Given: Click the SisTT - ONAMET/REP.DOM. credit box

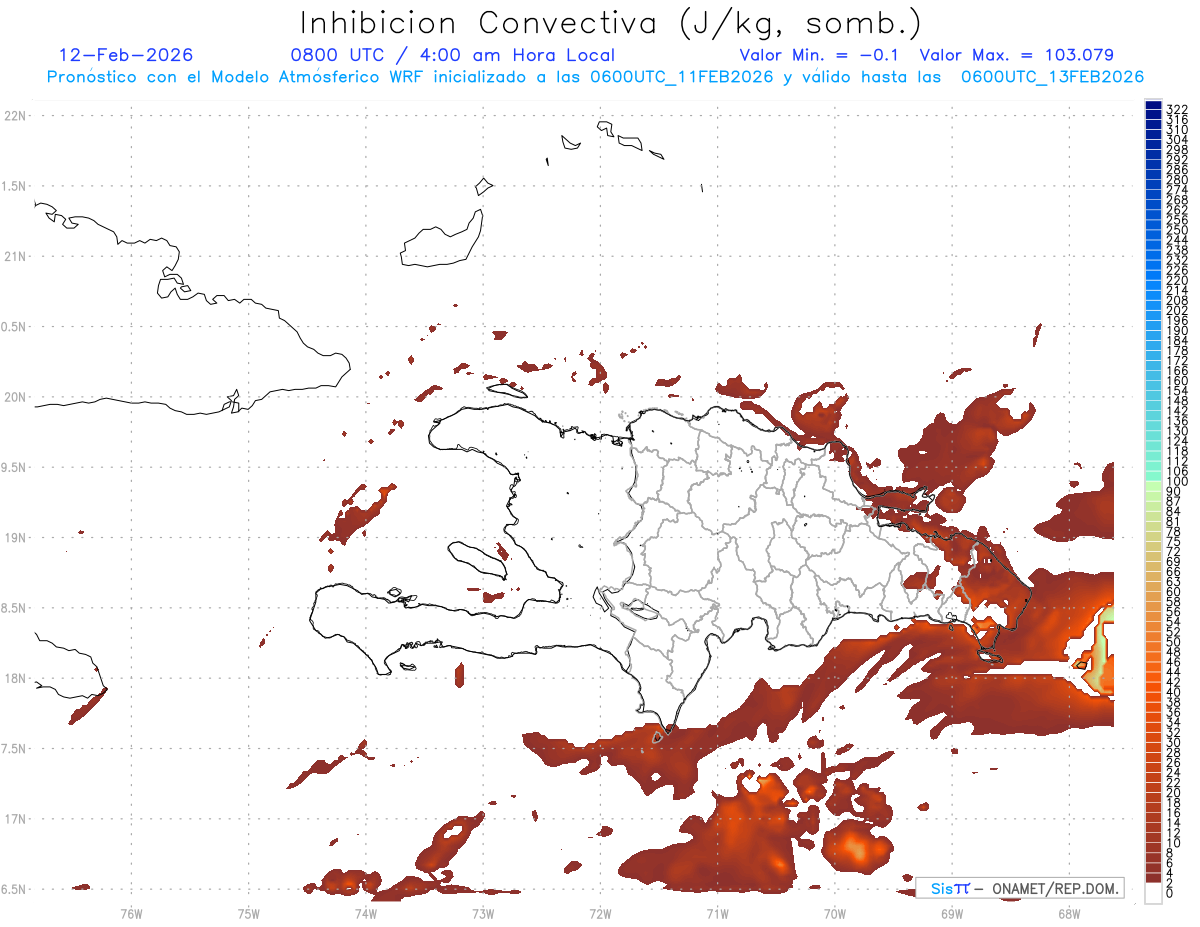Looking at the screenshot, I should (x=1020, y=888).
